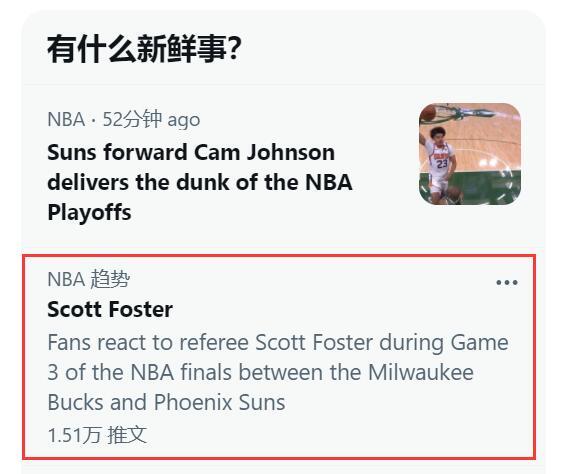567x474 pixels.
Task: Select the '有什么新鲜事?' section heading
Action: click(144, 49)
